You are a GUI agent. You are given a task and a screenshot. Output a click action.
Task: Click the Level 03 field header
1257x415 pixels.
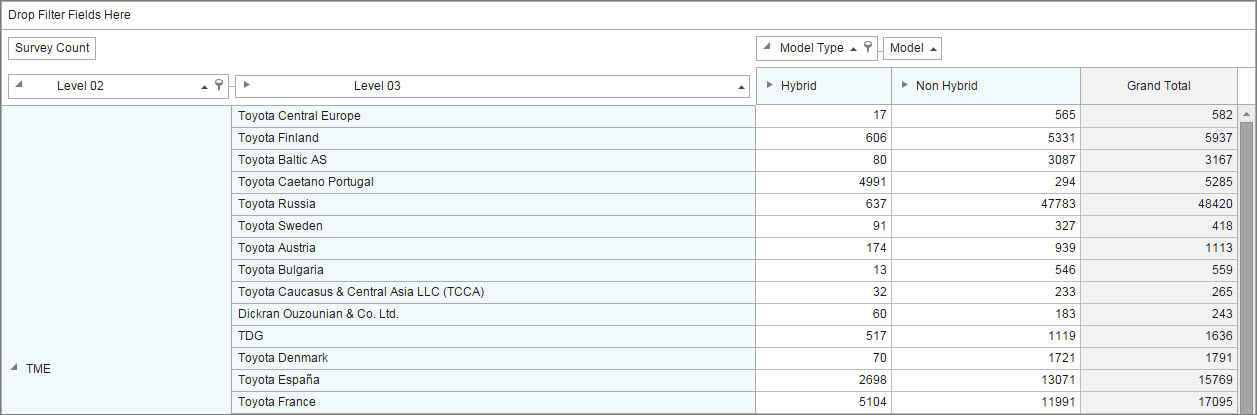pos(493,86)
